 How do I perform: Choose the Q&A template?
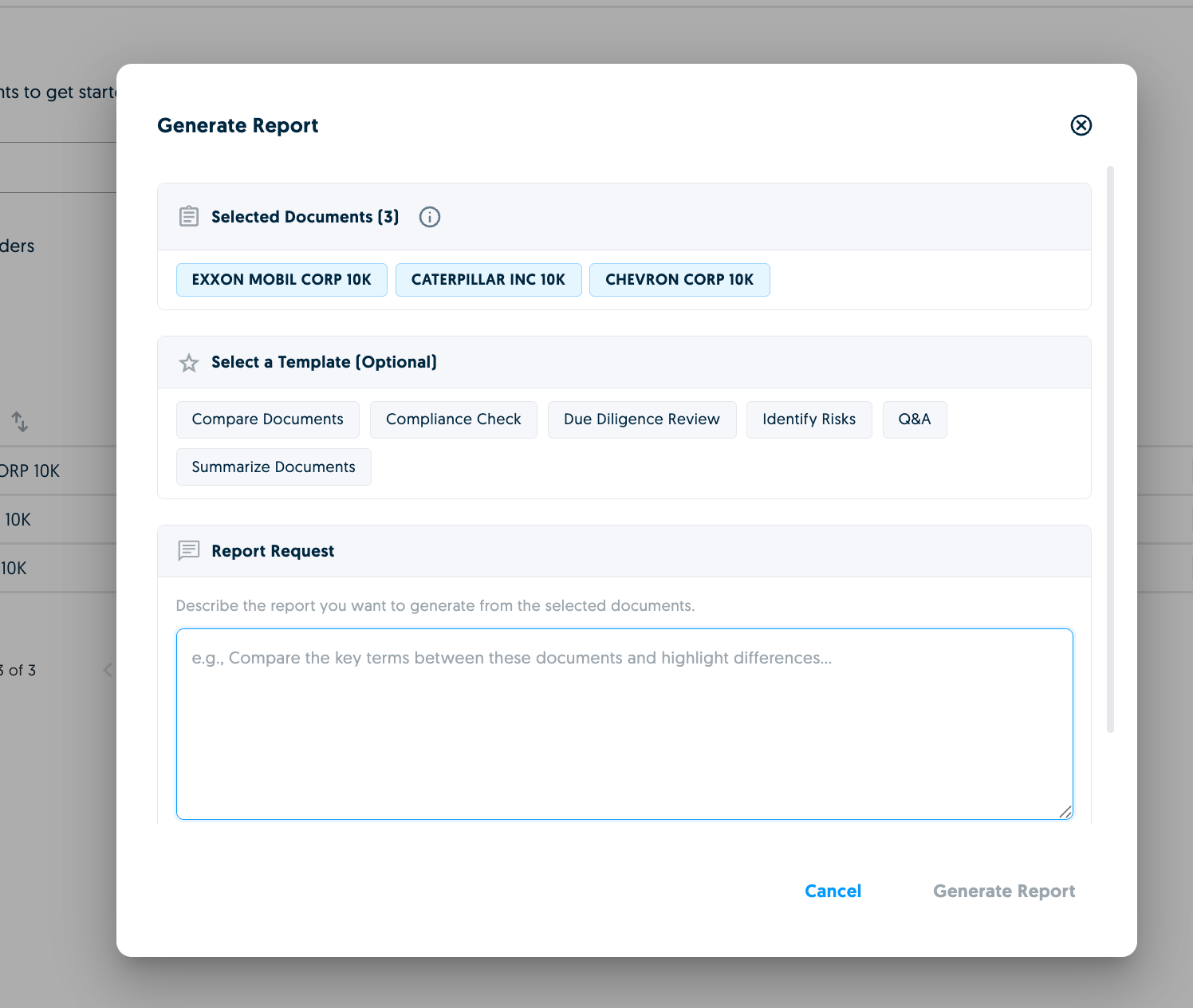915,419
